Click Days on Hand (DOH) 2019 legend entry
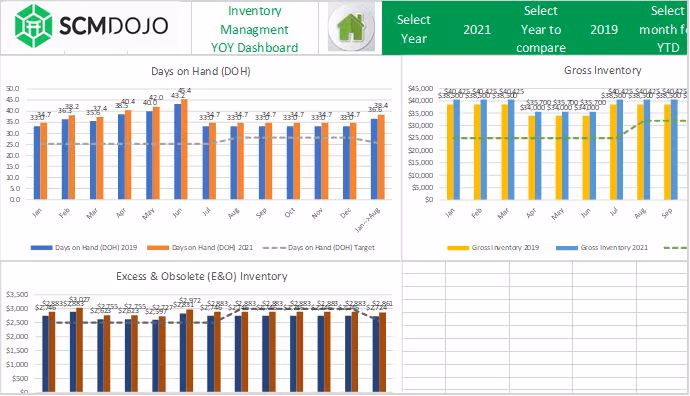This screenshot has height=396, width=690. [84, 248]
